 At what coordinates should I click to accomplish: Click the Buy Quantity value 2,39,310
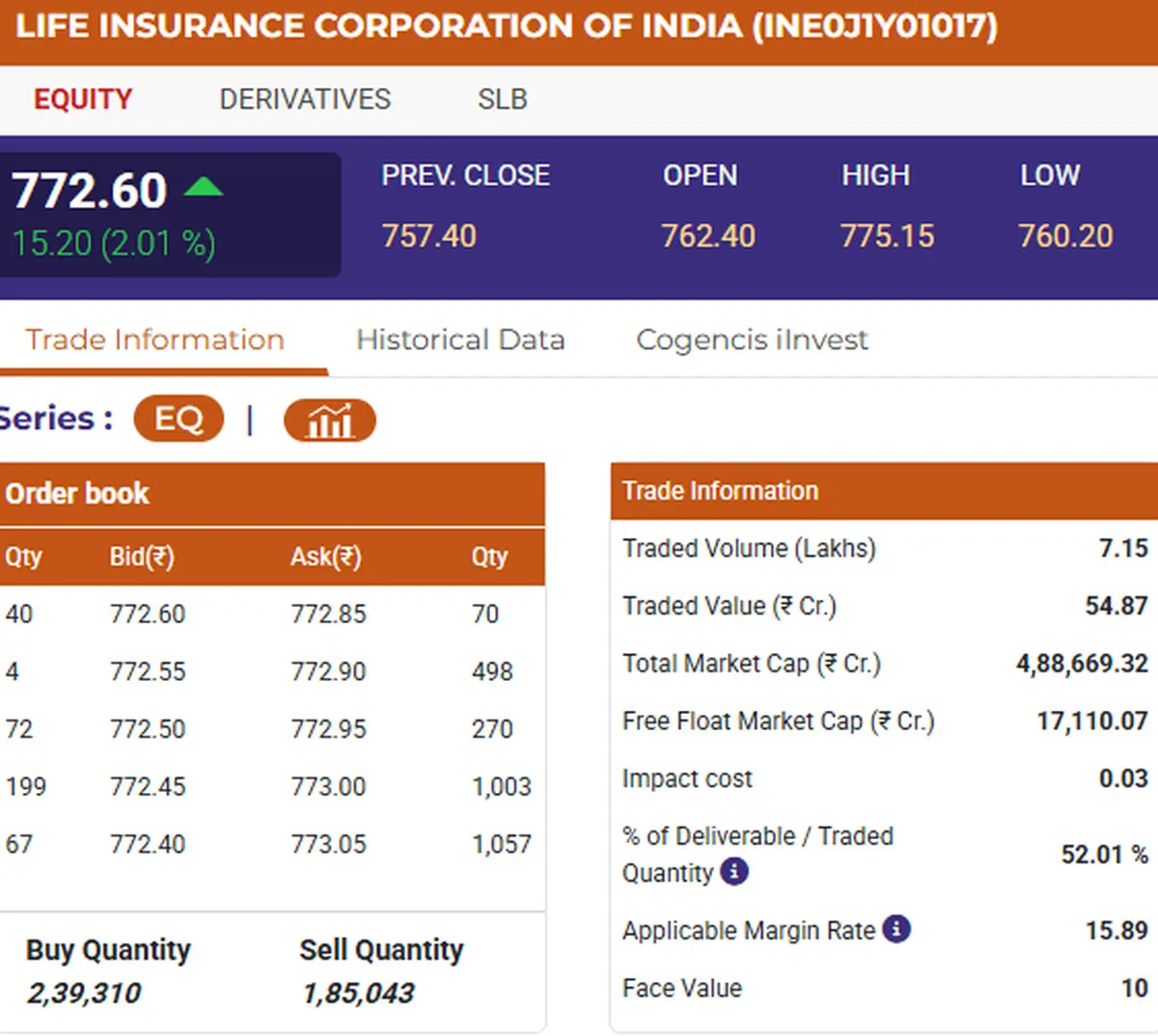(x=84, y=993)
